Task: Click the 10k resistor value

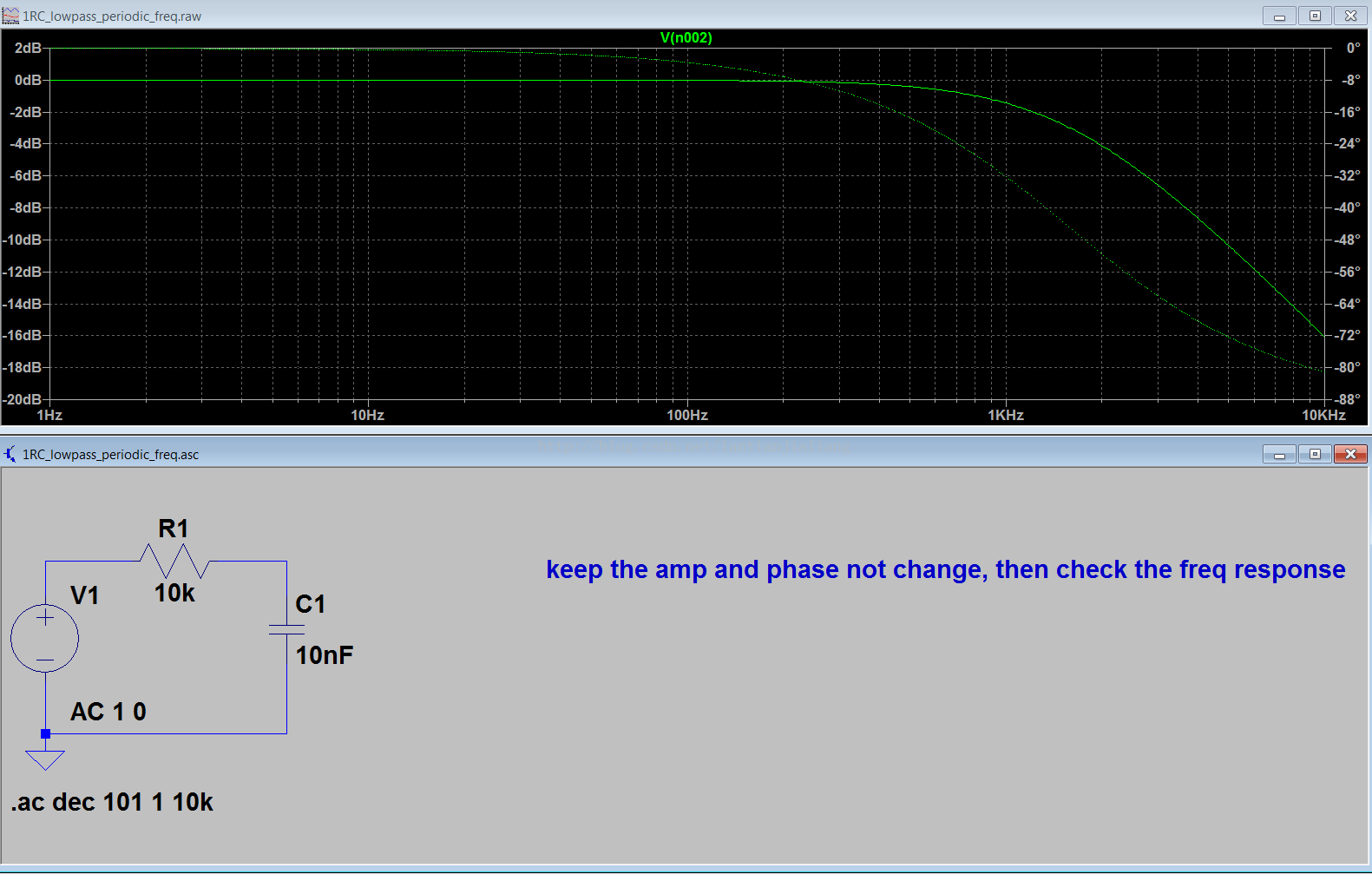Action: click(174, 594)
